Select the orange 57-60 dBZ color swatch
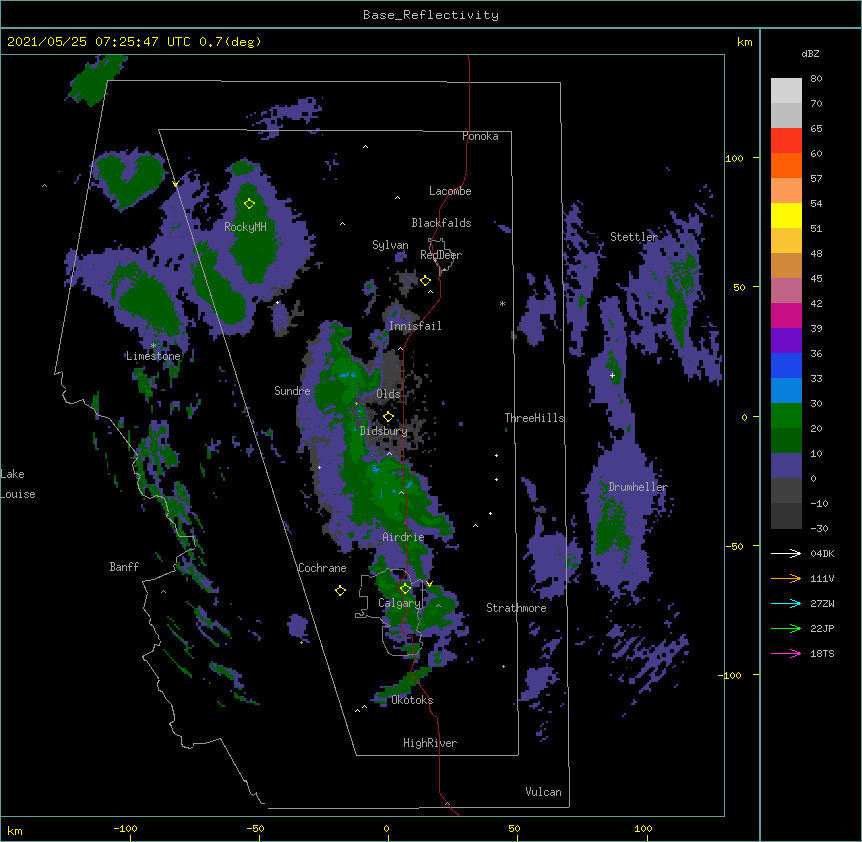The height and width of the screenshot is (842, 862). [786, 165]
